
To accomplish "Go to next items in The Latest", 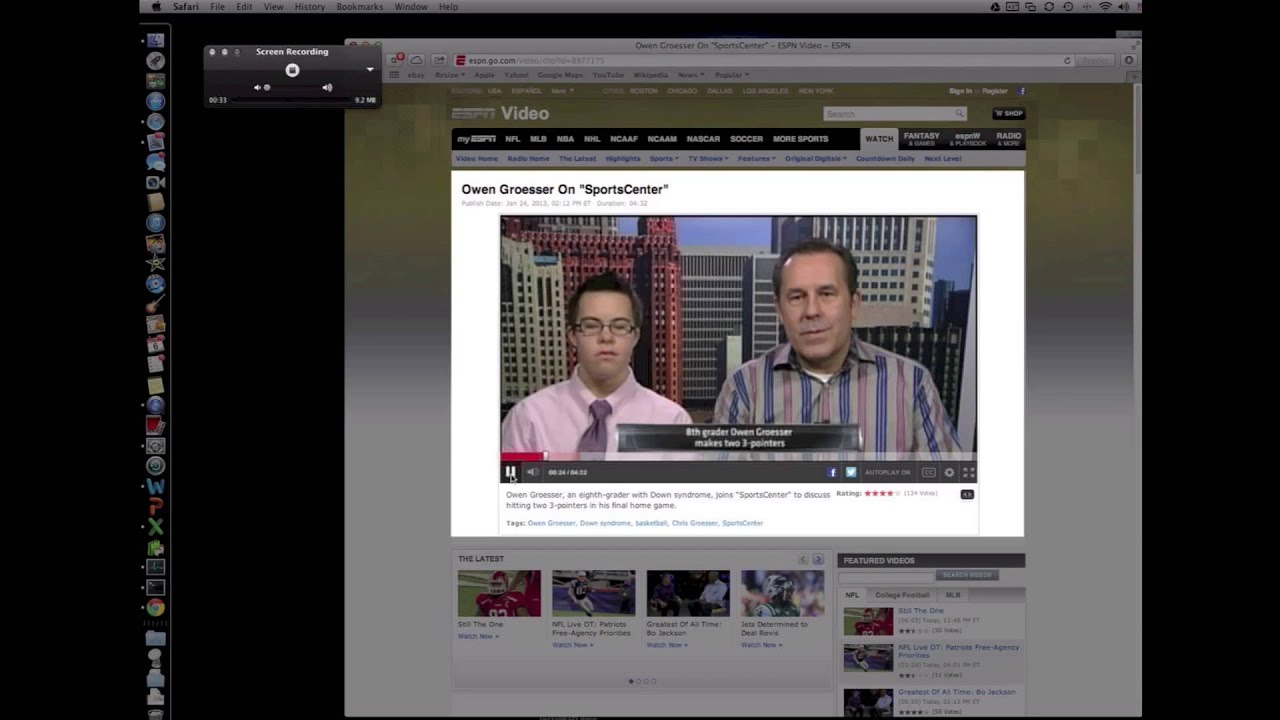I will pyautogui.click(x=818, y=559).
